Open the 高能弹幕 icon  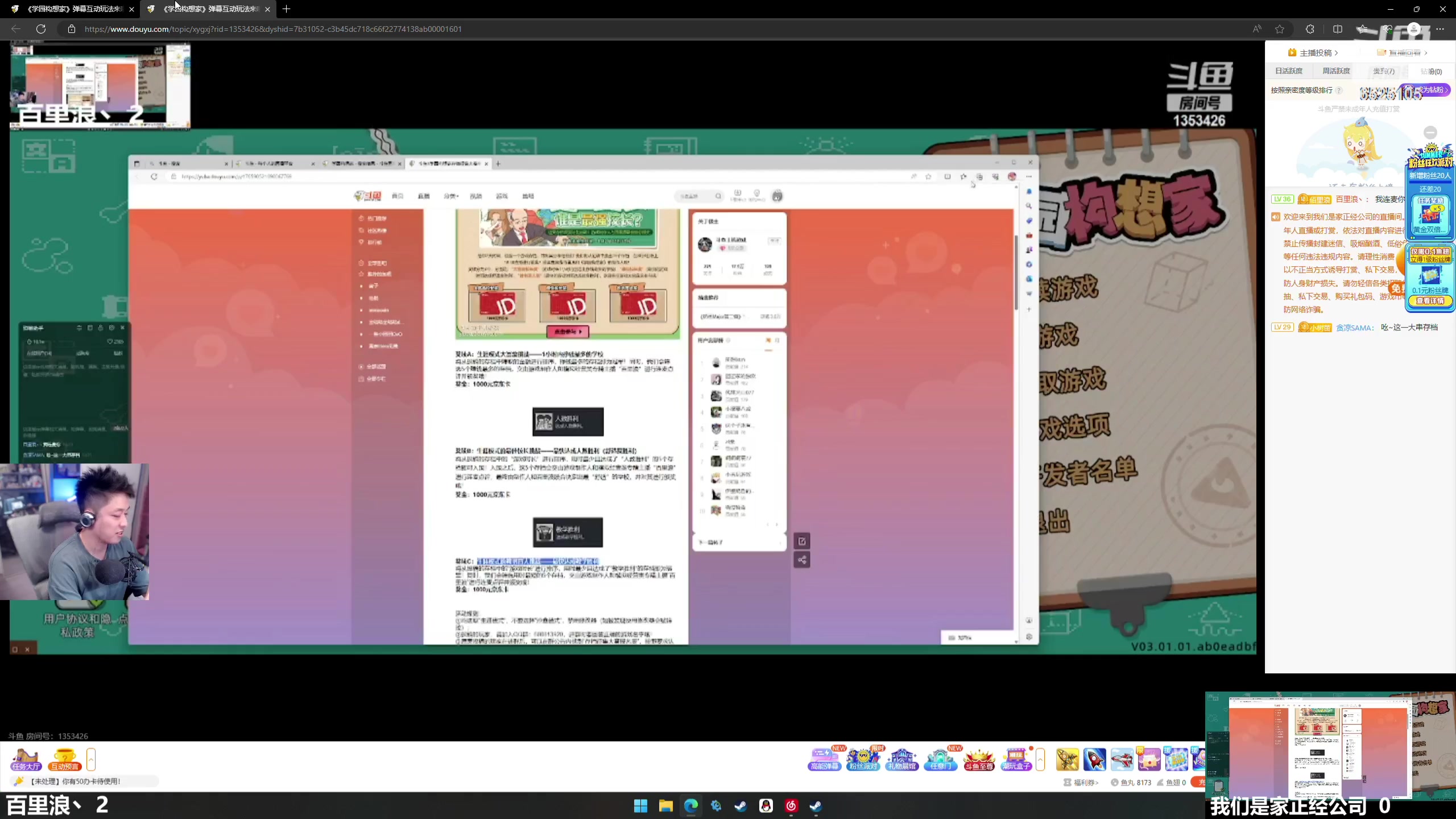(824, 759)
